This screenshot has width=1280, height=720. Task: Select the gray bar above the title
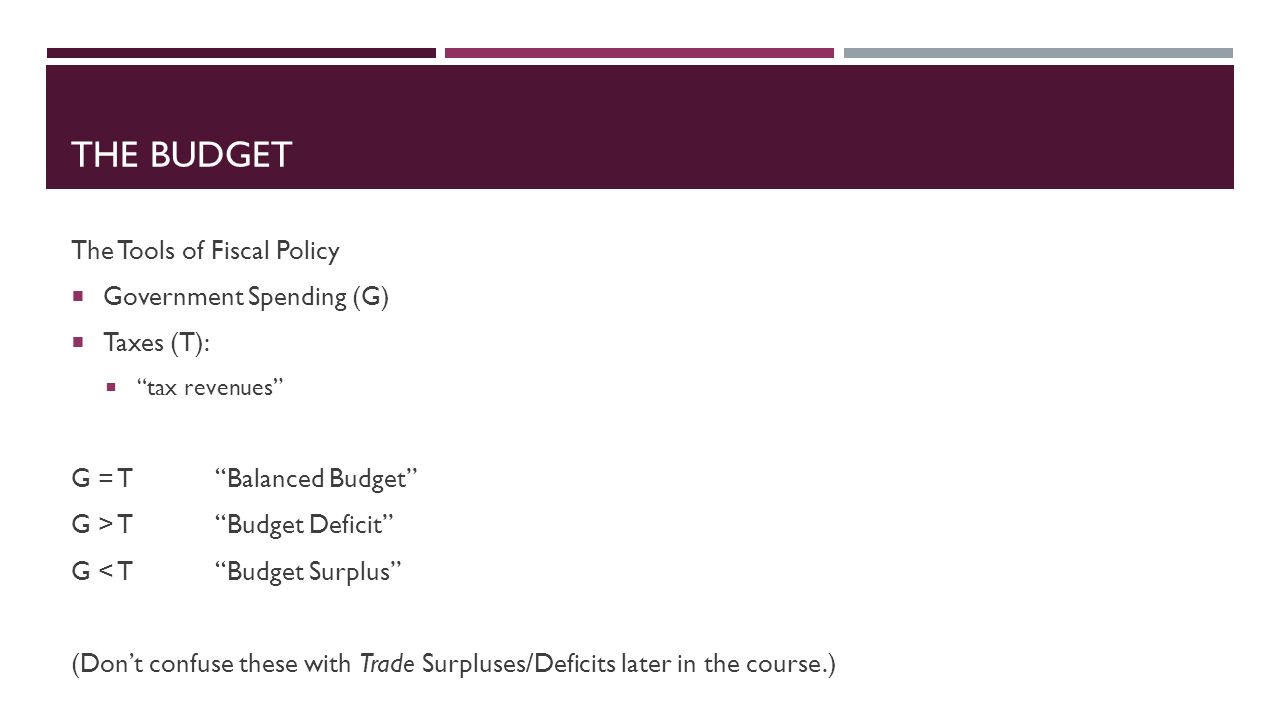click(x=1038, y=53)
